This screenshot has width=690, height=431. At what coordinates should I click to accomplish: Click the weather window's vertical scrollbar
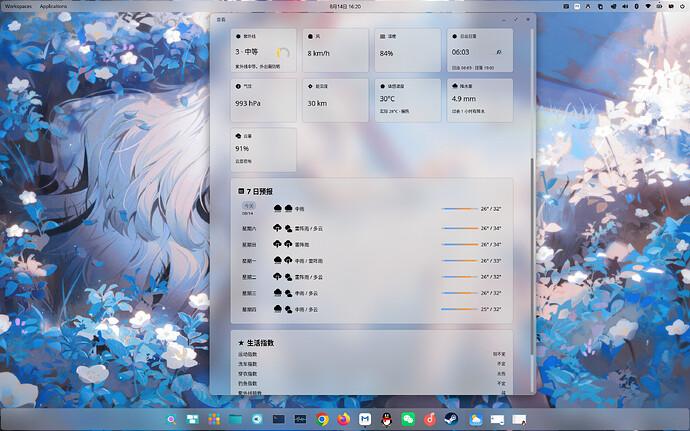tap(532, 258)
